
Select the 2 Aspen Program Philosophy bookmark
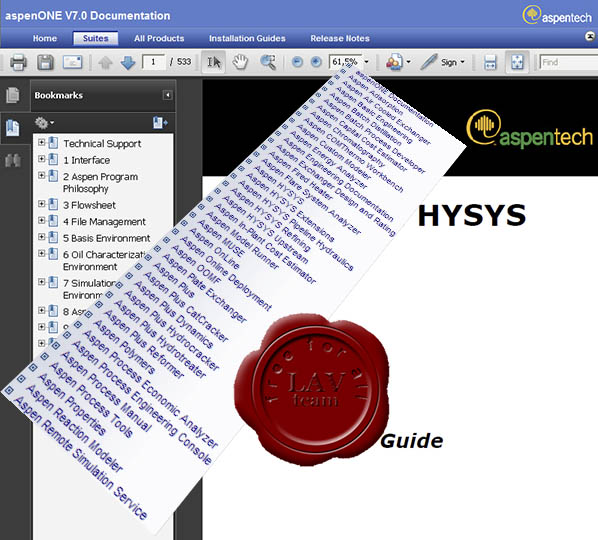click(x=100, y=183)
